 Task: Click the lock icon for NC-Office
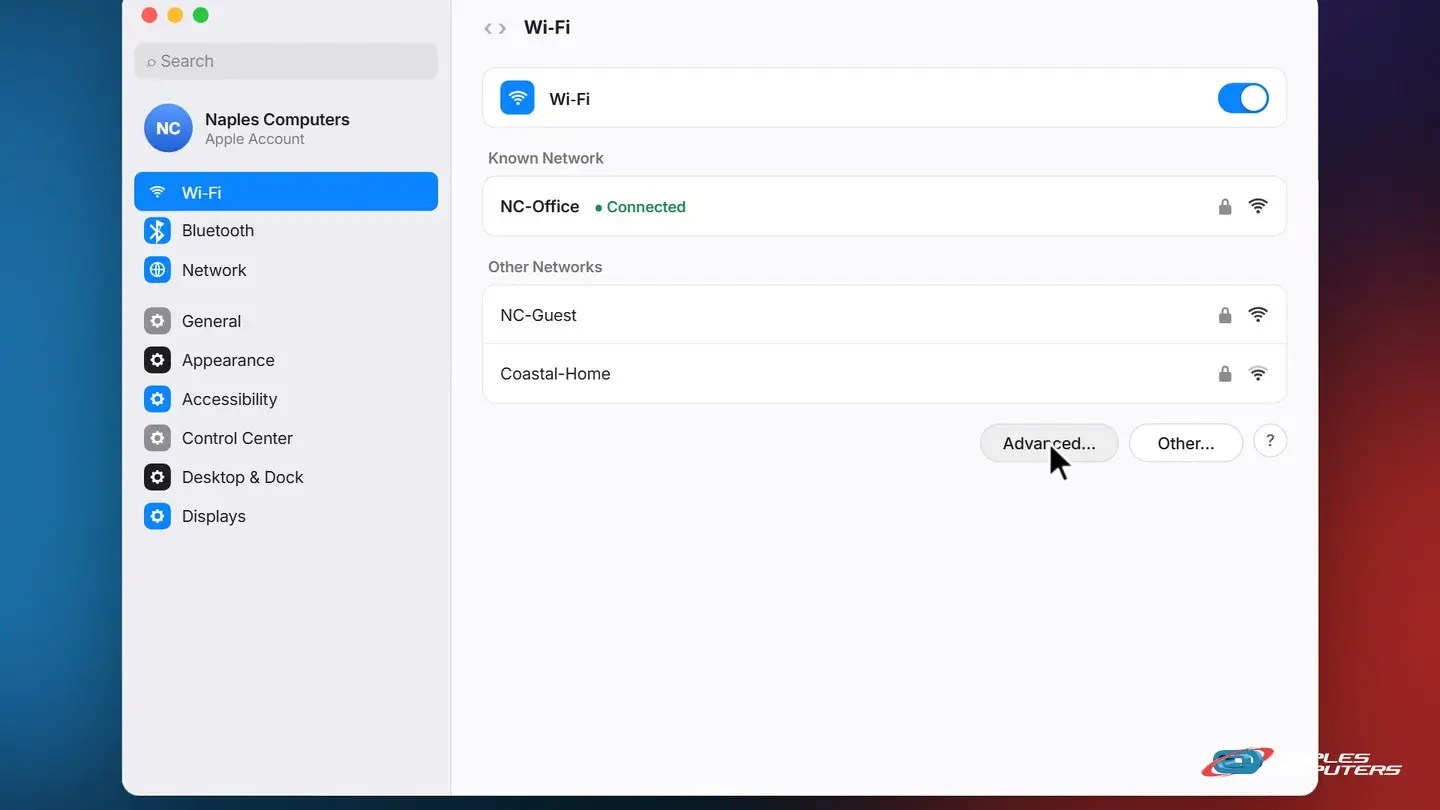tap(1225, 207)
